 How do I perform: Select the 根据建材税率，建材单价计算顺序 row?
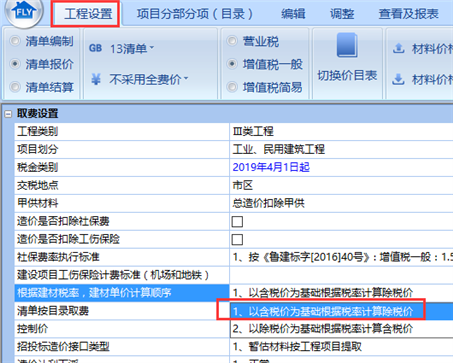click(x=122, y=293)
